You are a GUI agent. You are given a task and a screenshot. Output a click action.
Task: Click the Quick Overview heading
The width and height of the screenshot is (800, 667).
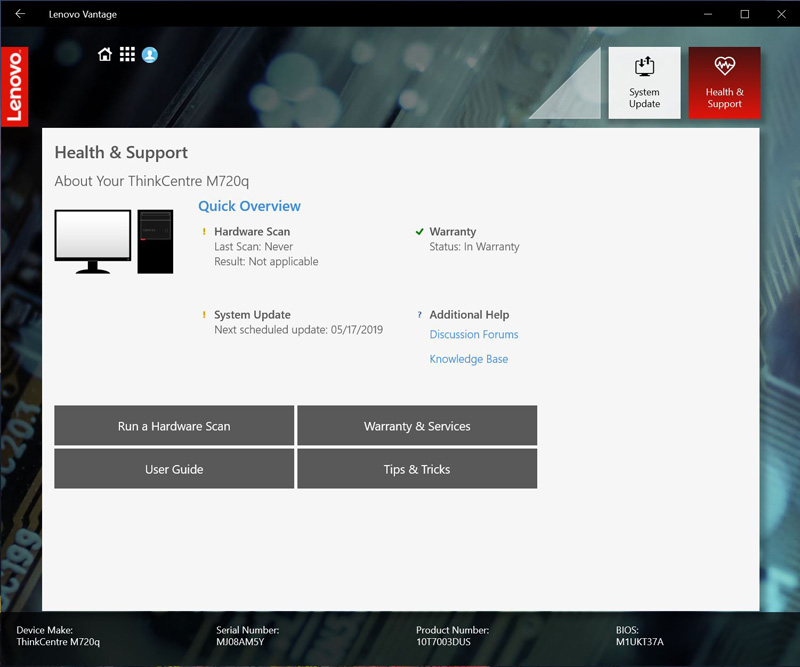249,206
